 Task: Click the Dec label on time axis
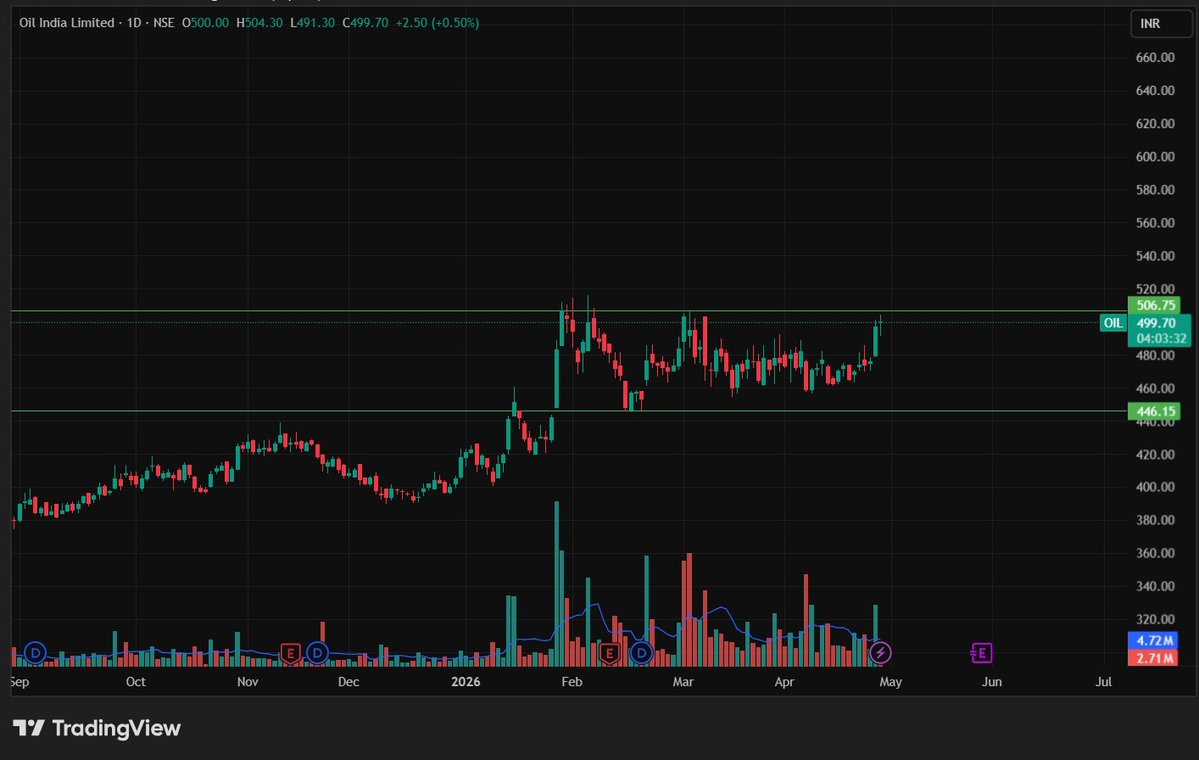349,681
